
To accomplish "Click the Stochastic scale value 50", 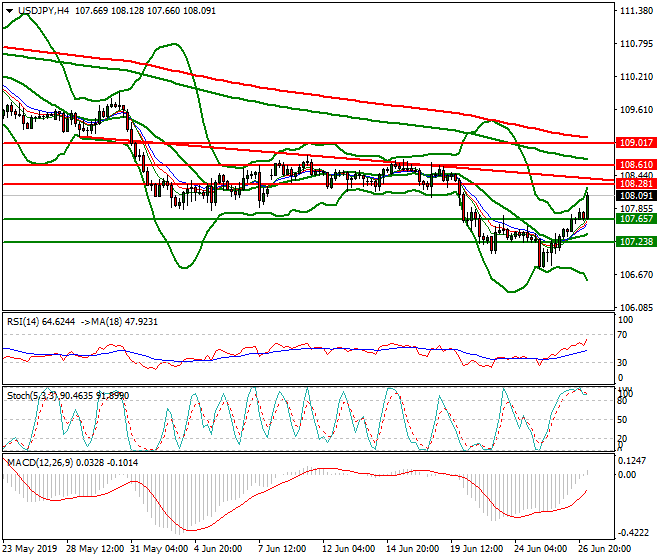I will 623,420.
